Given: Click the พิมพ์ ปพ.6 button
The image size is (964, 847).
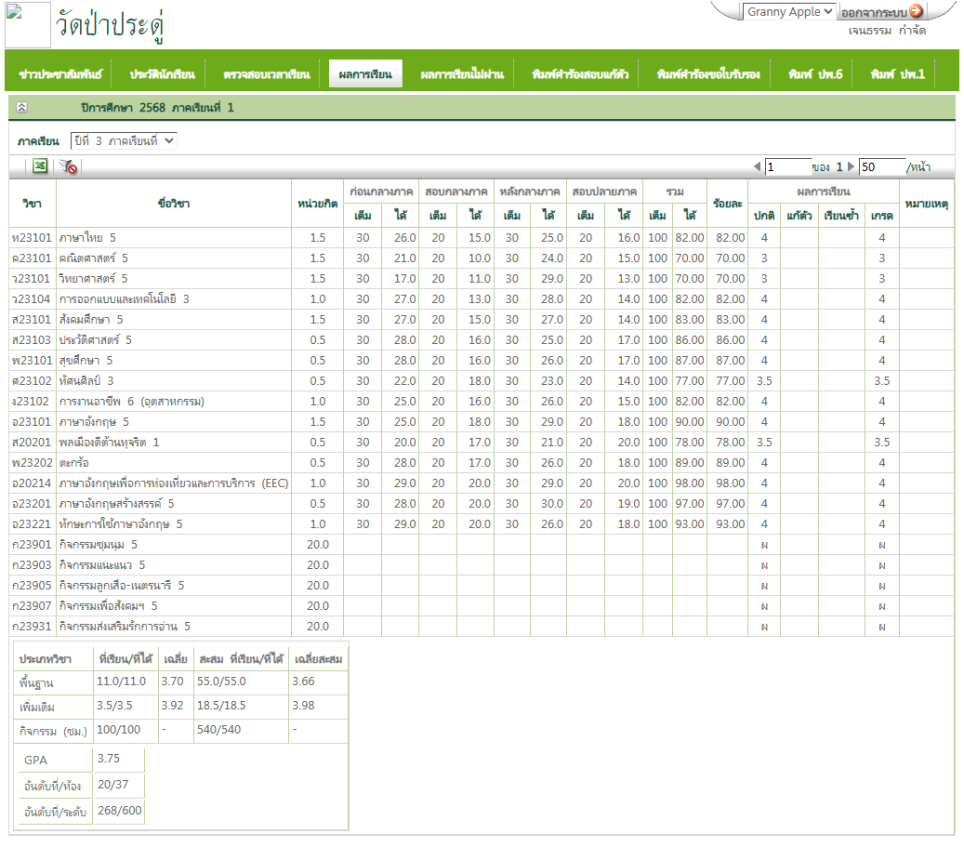Looking at the screenshot, I should (x=814, y=75).
